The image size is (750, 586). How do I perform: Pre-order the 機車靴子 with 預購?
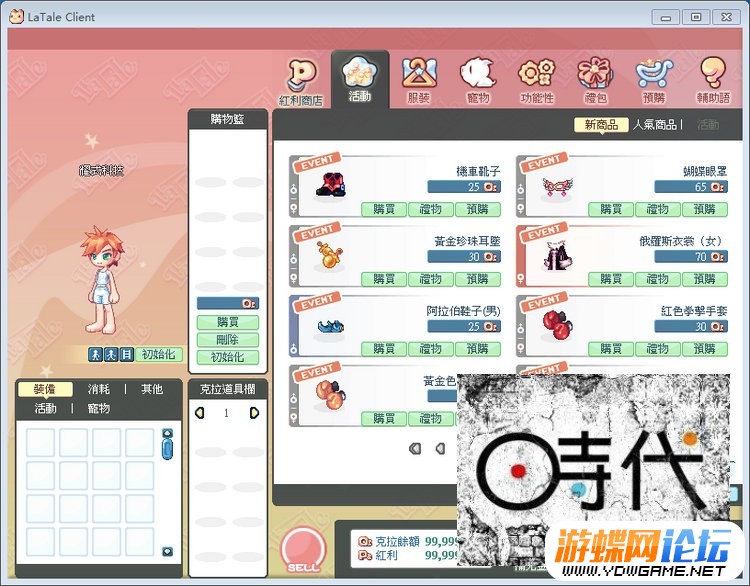477,209
